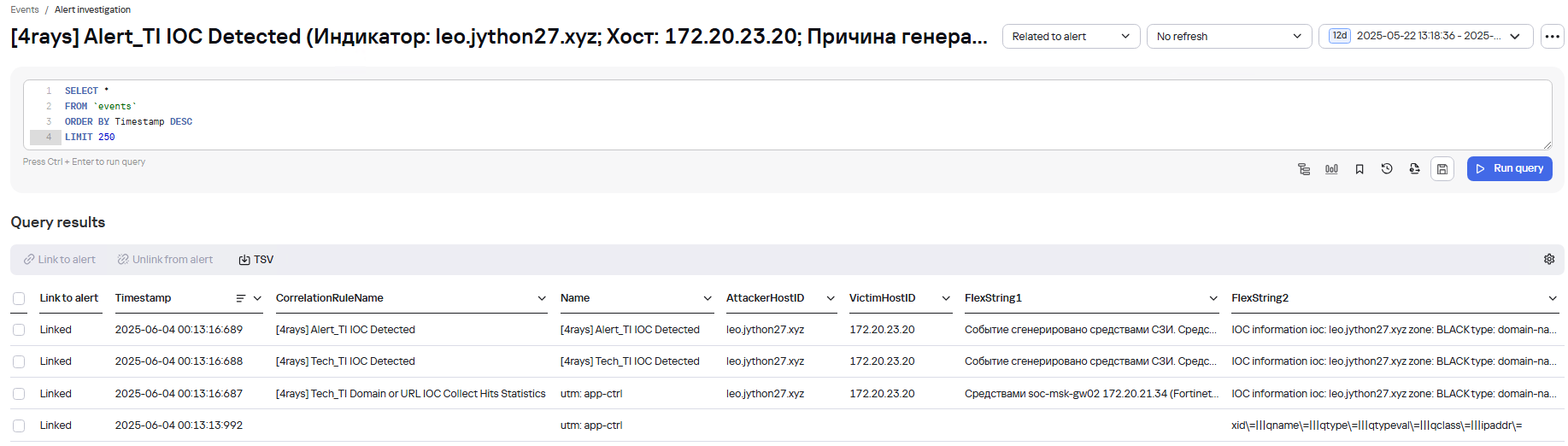This screenshot has width=1568, height=446.
Task: Click the bookmark icon in query toolbar
Action: 1360,169
